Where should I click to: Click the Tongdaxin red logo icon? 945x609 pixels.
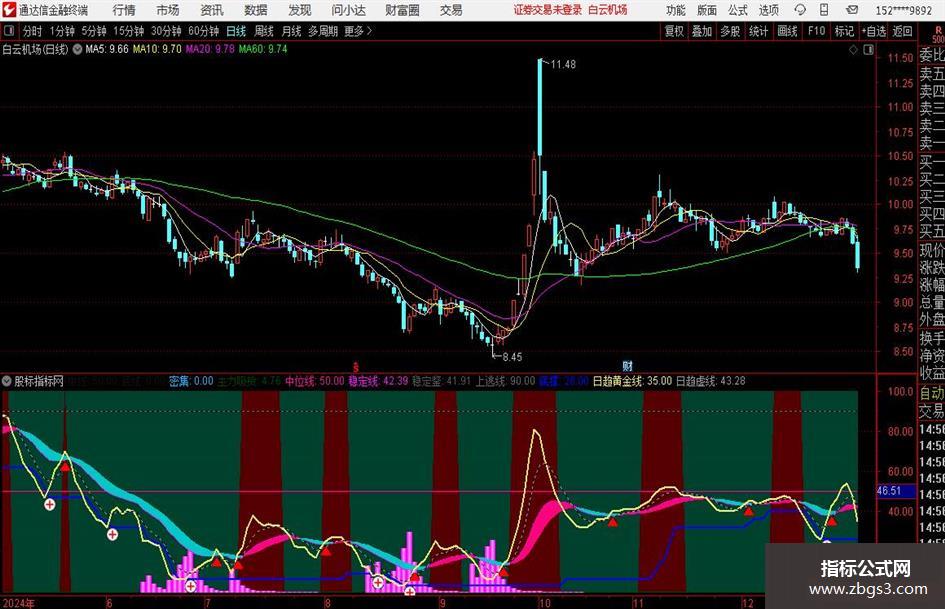tap(9, 10)
